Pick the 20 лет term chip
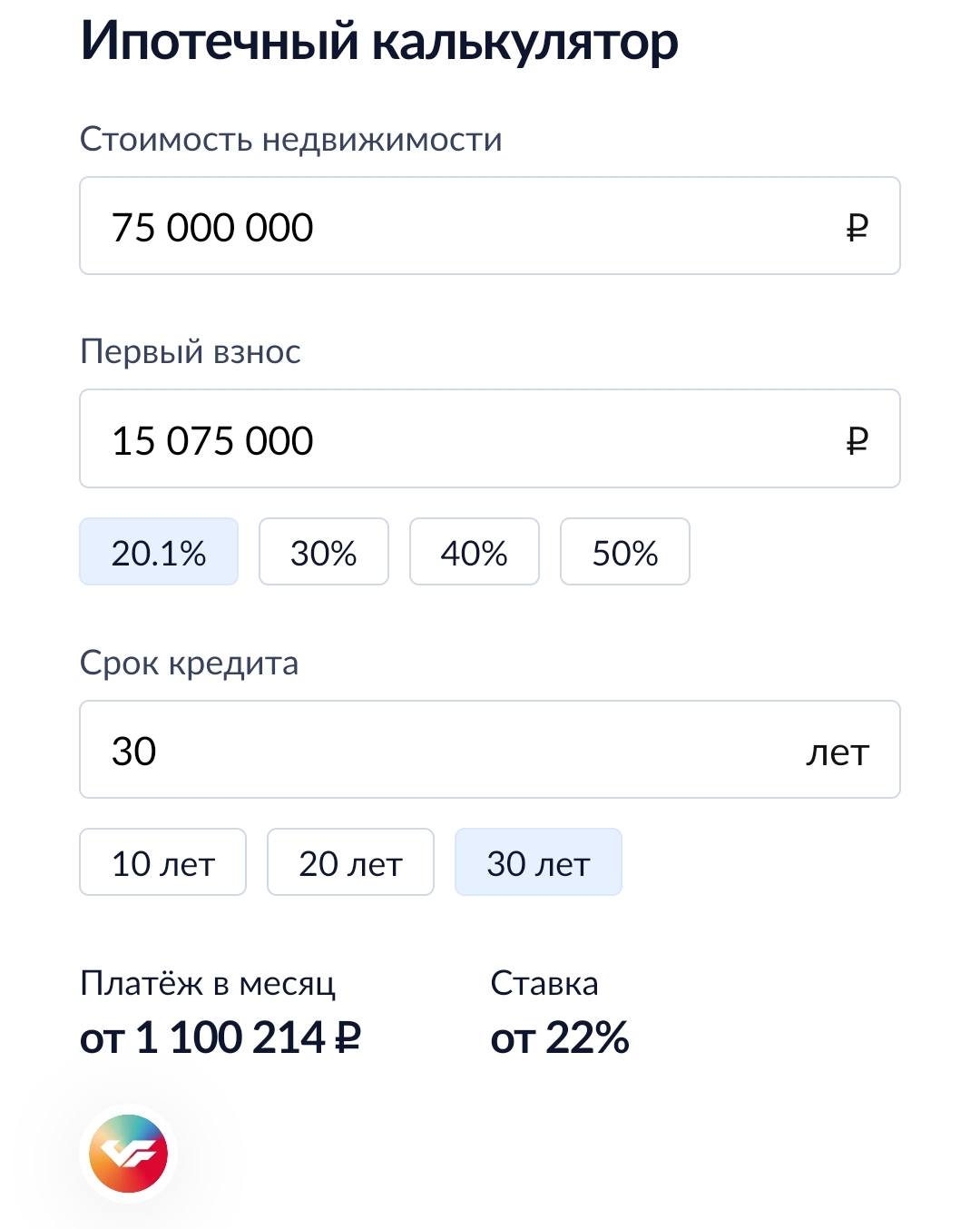Viewport: 980px width, 1229px height. click(350, 862)
